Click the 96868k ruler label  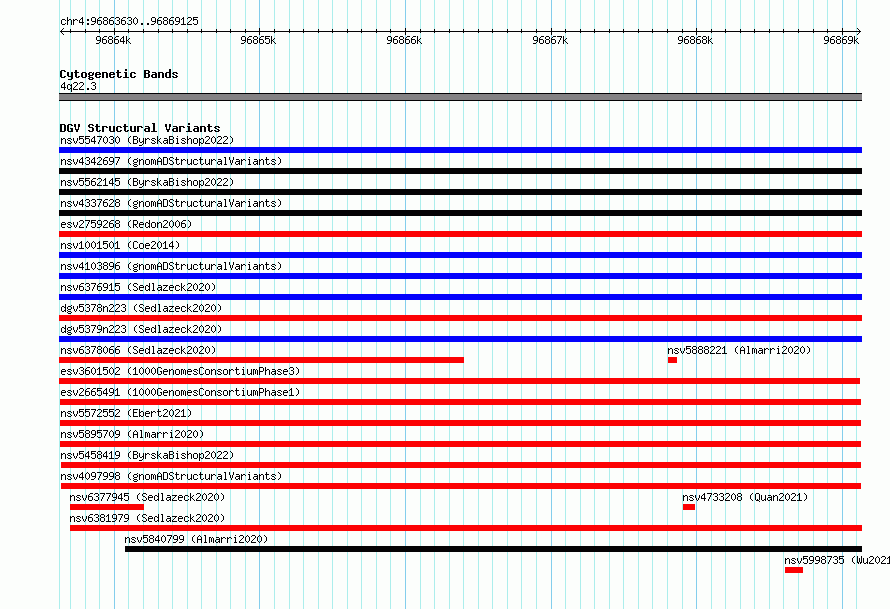(695, 40)
